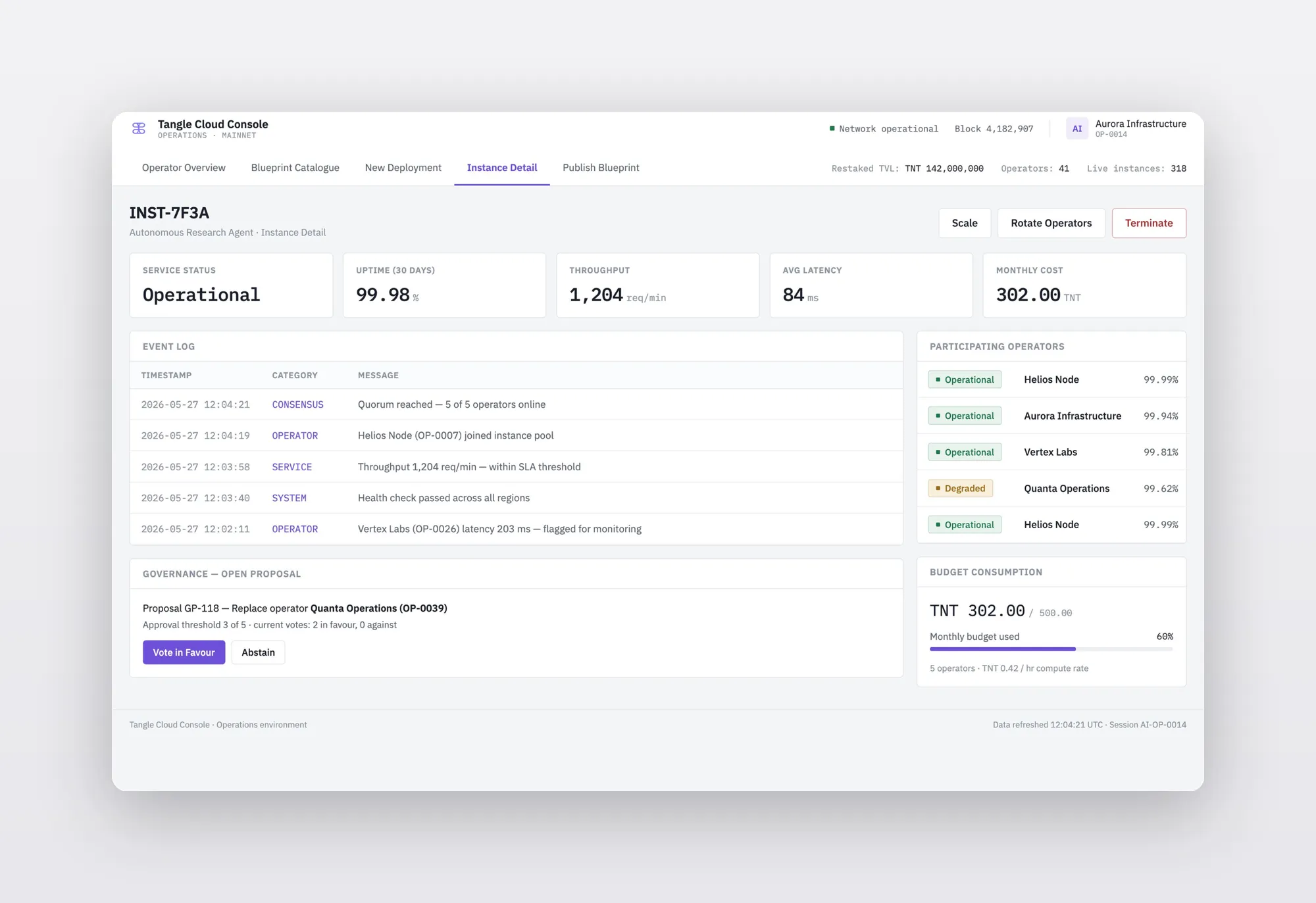
Task: Go to the New Deployment tab
Action: [x=403, y=168]
